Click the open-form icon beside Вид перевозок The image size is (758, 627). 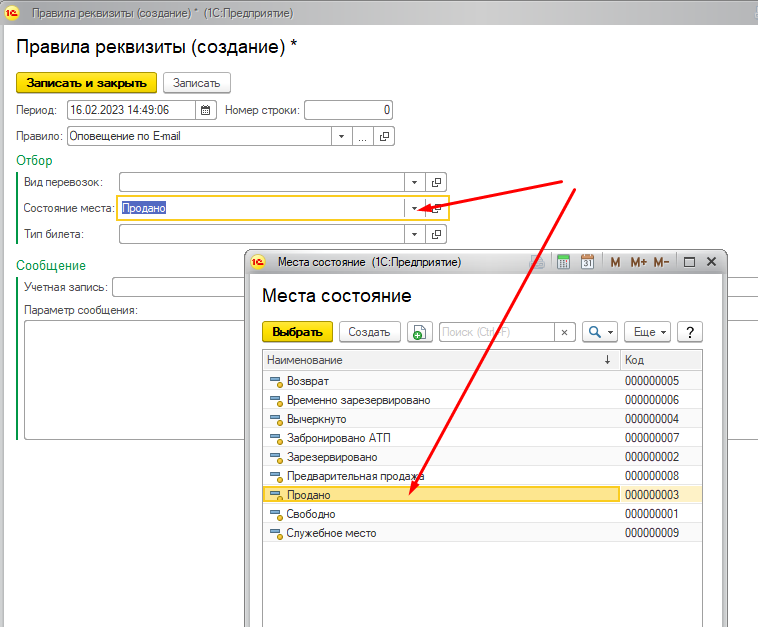click(x=436, y=182)
